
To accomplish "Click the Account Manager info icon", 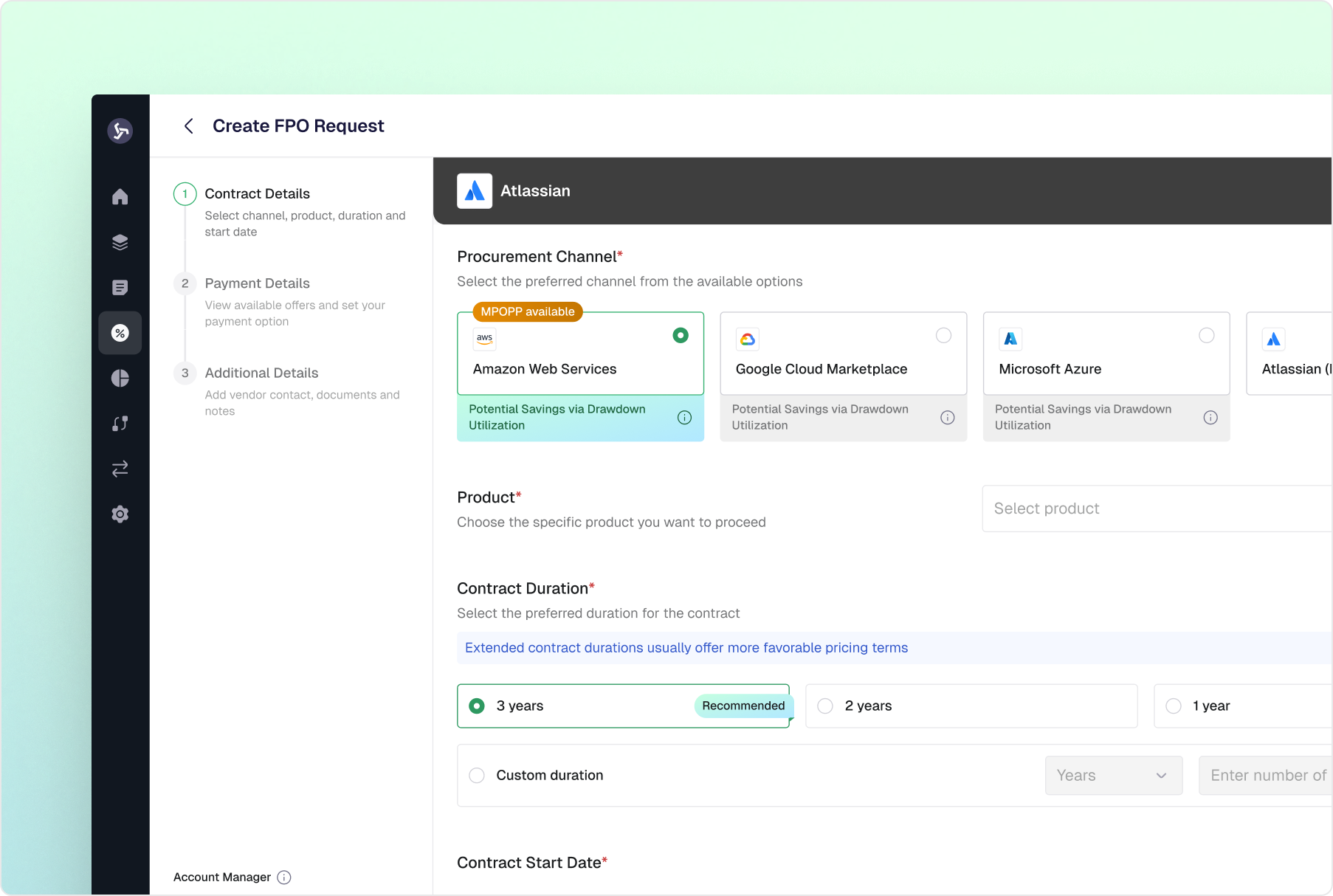I will 284,878.
